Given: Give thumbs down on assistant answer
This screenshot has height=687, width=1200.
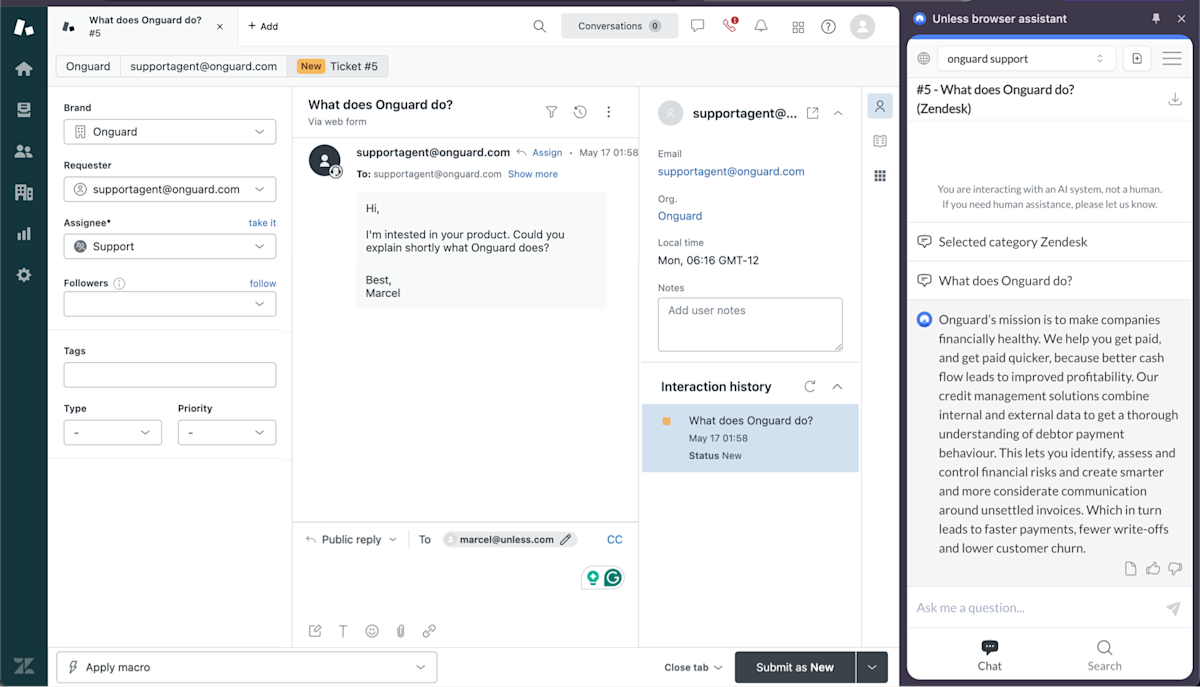Looking at the screenshot, I should coord(1175,569).
